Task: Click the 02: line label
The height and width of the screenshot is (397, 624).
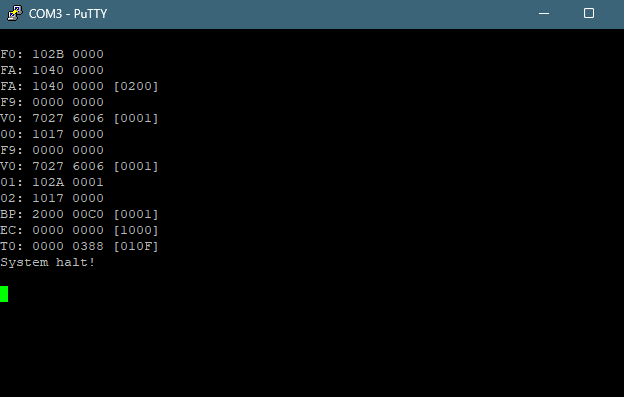Action: [x=12, y=198]
